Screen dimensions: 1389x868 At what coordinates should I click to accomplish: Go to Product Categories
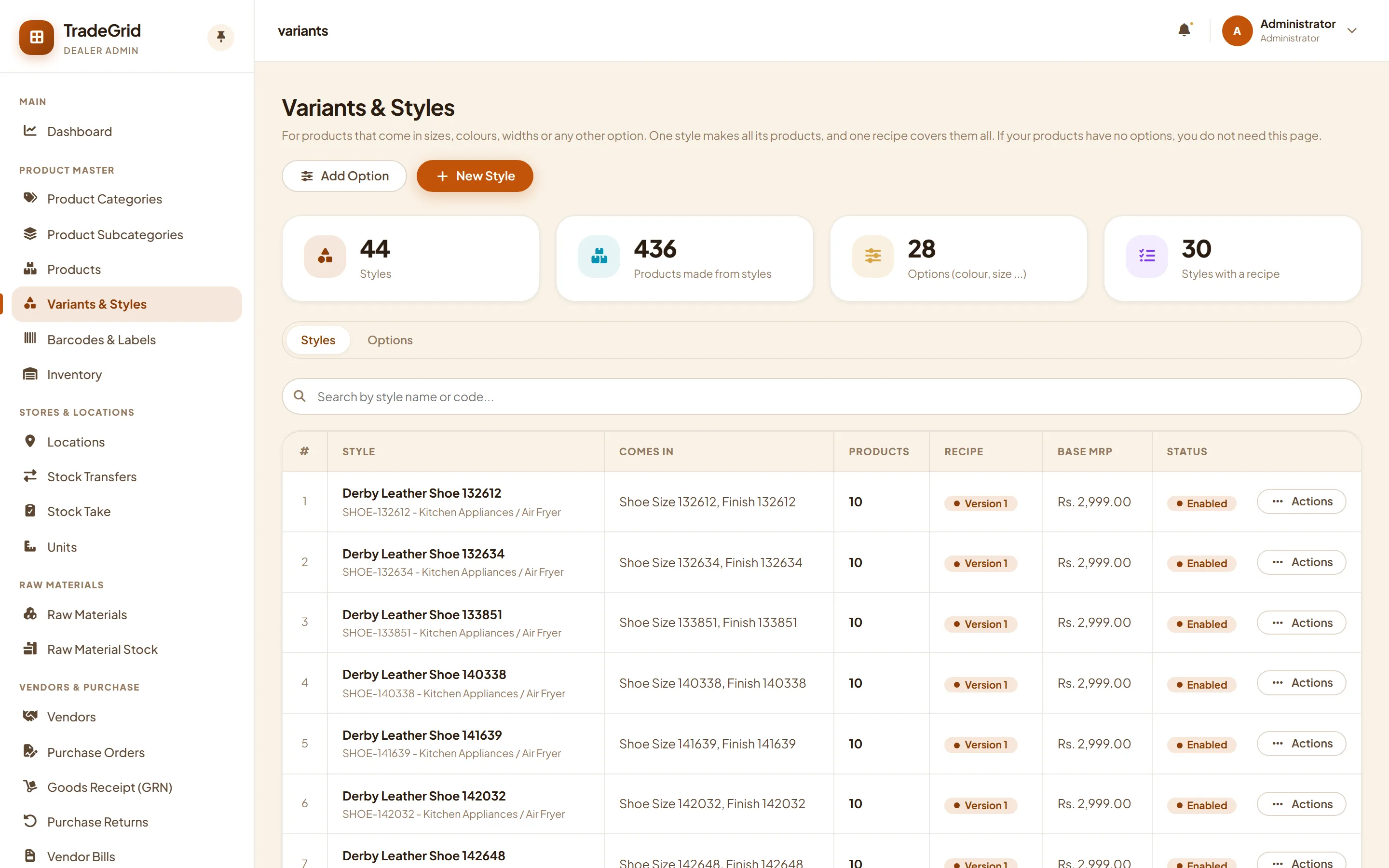127,199
